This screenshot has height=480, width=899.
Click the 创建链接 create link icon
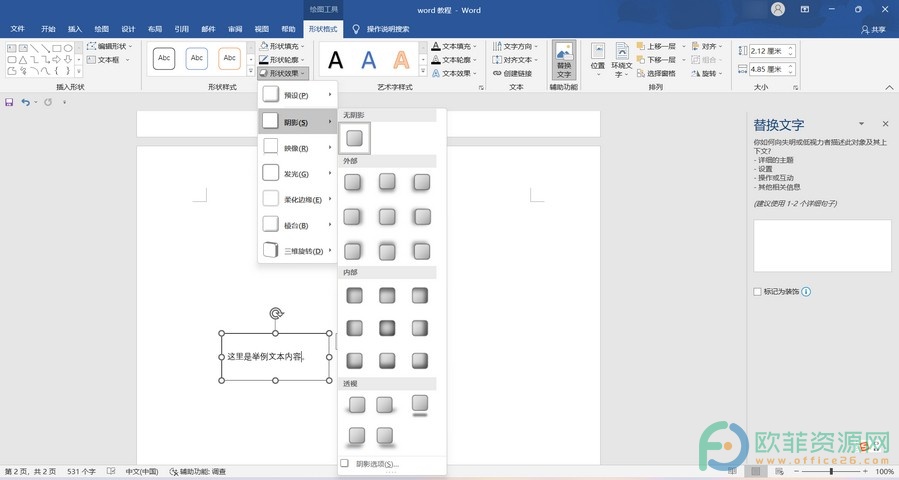pos(497,73)
